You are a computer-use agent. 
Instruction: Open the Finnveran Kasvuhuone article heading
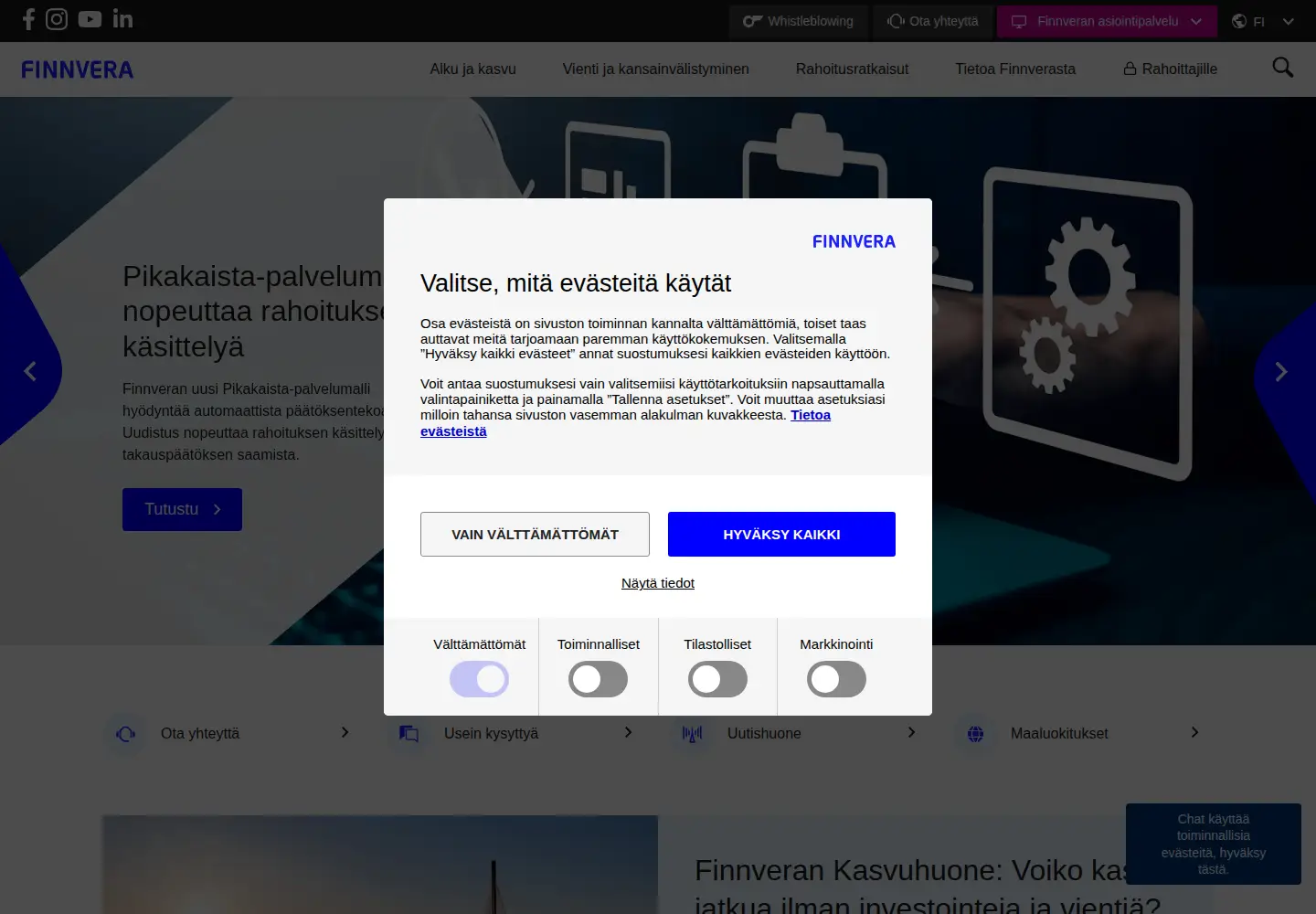[x=928, y=887]
